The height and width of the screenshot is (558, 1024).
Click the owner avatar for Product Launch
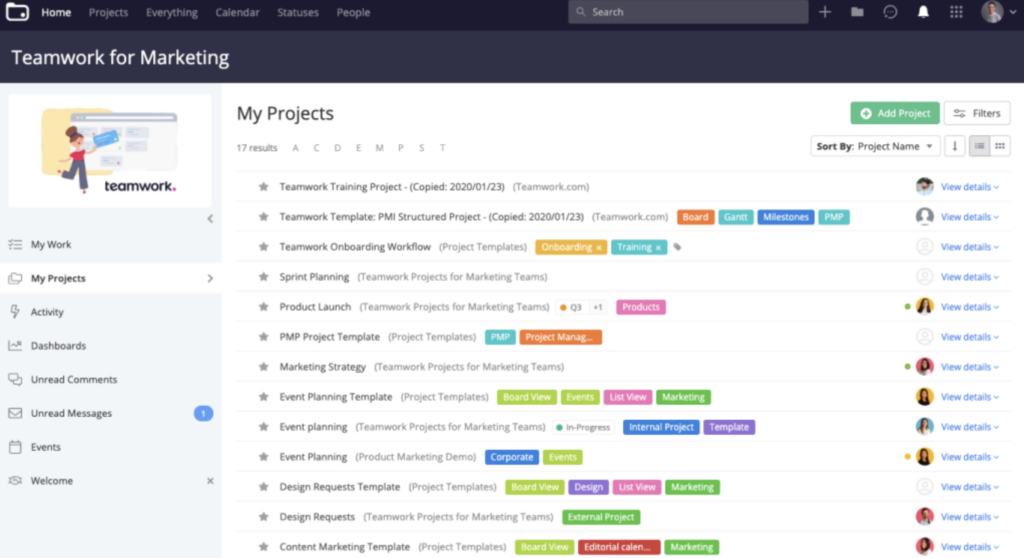click(x=924, y=306)
